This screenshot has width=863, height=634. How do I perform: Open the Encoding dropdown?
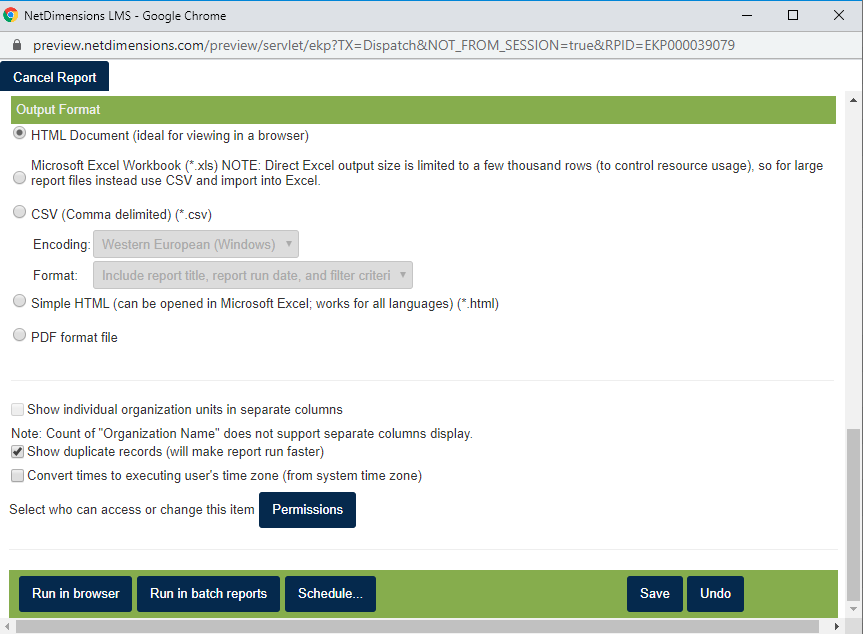(x=196, y=244)
